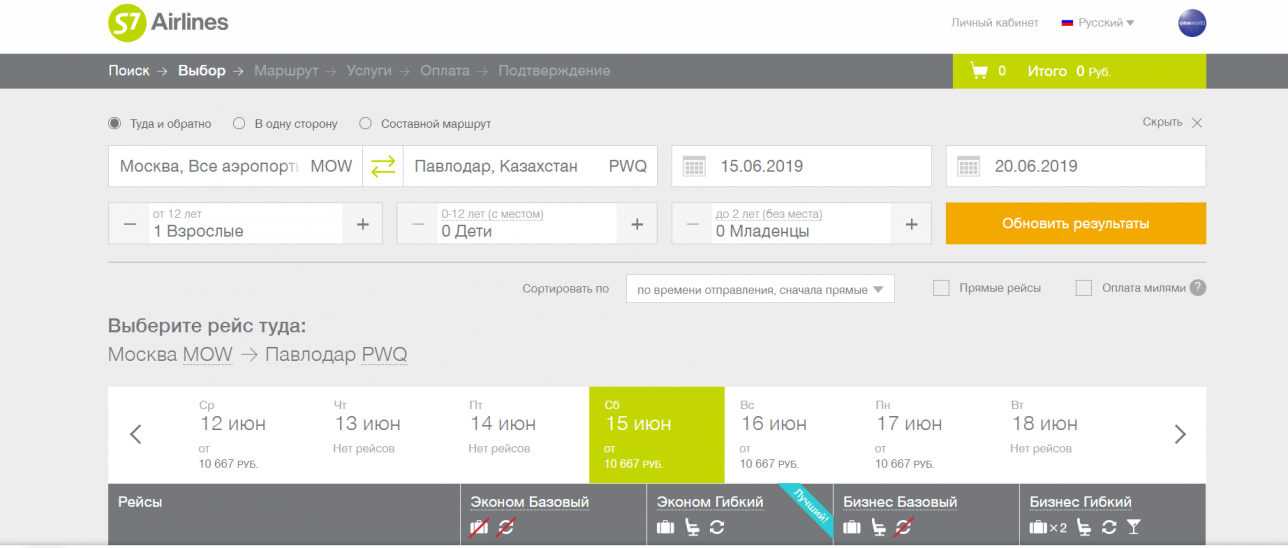Click the oneworld alliance logo
The image size is (1288, 548).
click(1192, 23)
